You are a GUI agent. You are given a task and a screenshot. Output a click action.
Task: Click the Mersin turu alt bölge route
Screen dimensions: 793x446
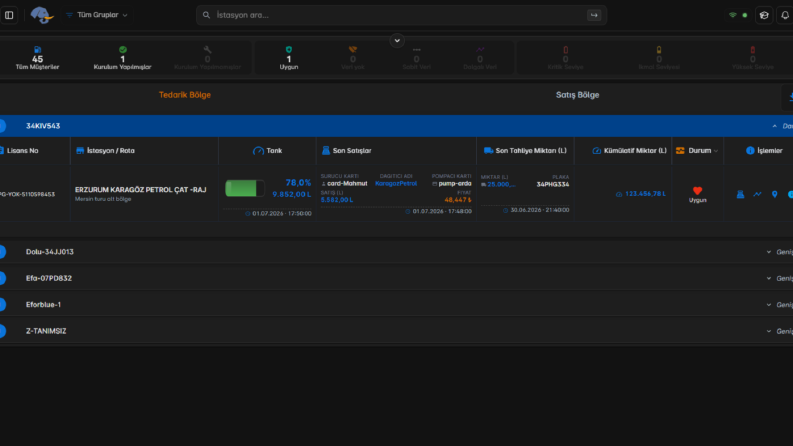103,199
